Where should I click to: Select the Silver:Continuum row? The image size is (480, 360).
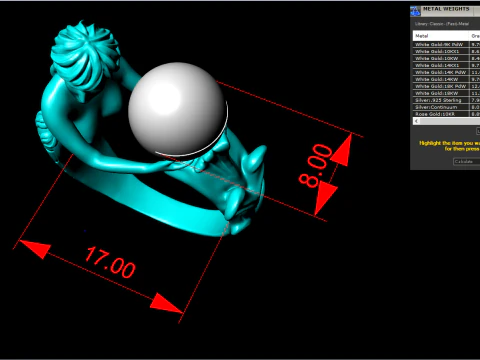[x=446, y=107]
